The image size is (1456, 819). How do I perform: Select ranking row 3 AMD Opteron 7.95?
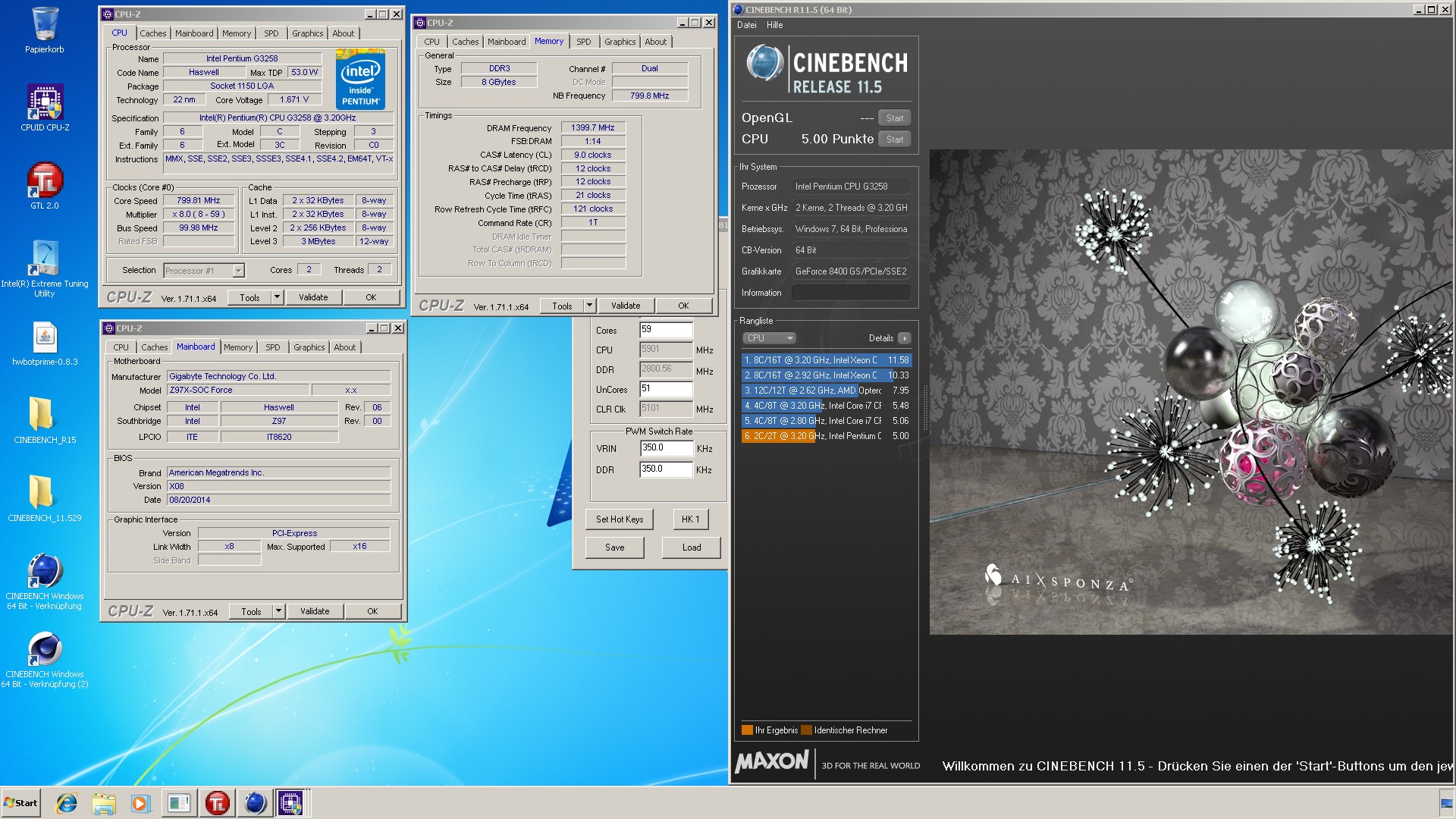(x=827, y=391)
